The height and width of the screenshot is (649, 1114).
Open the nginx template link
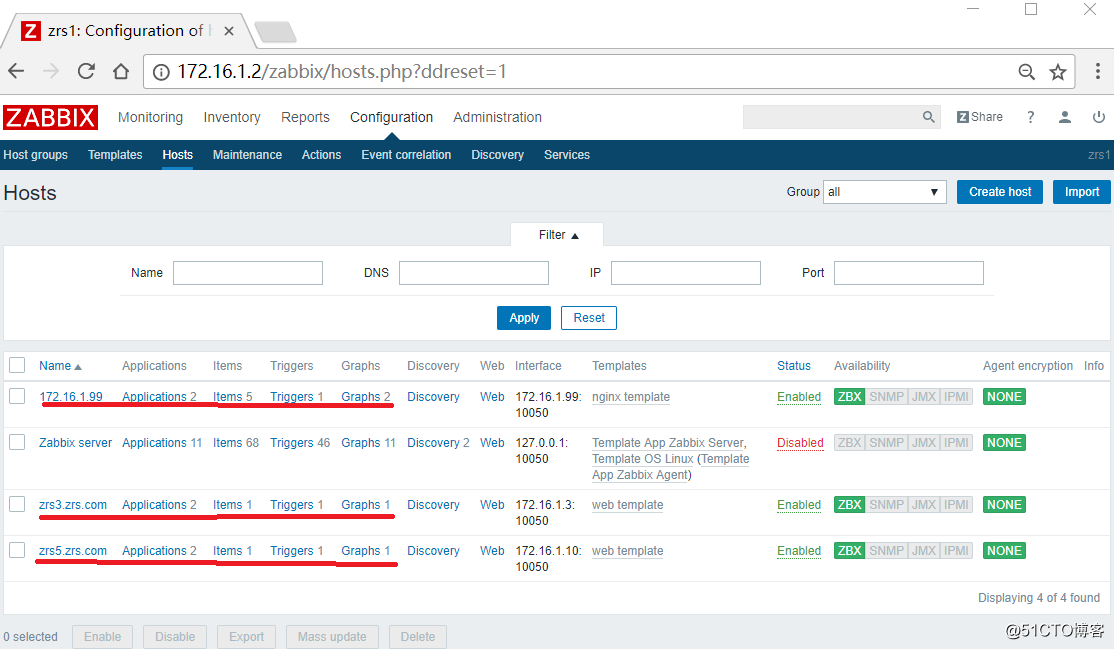click(x=631, y=397)
